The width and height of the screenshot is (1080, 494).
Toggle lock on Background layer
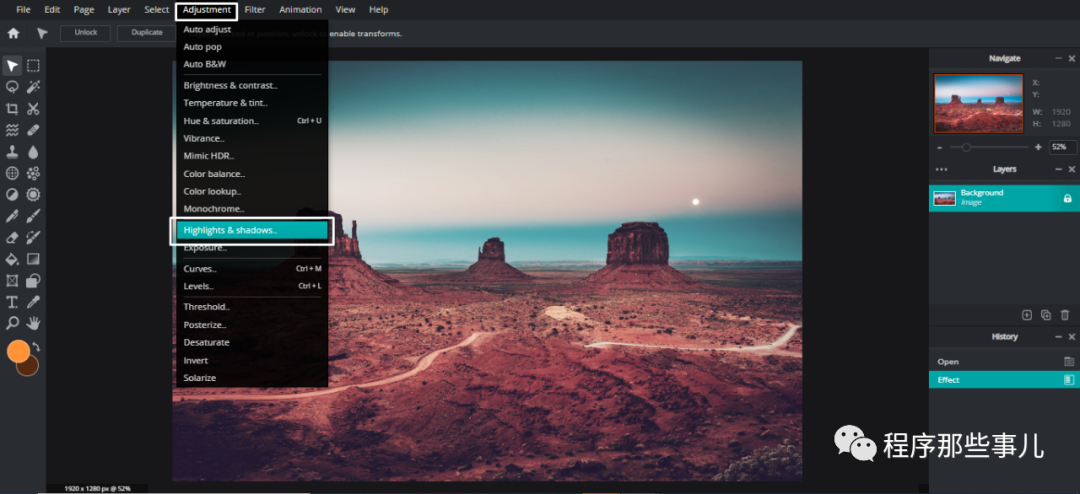coord(1067,198)
